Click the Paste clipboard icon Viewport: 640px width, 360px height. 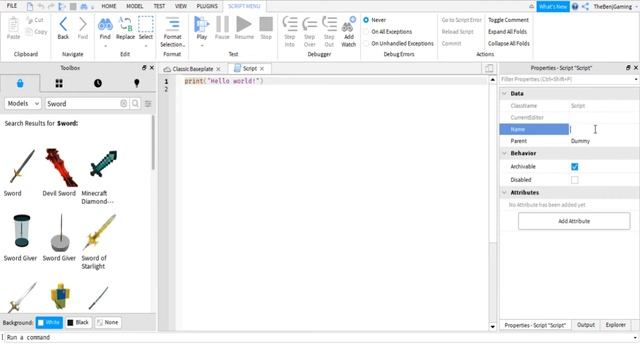(x=13, y=25)
